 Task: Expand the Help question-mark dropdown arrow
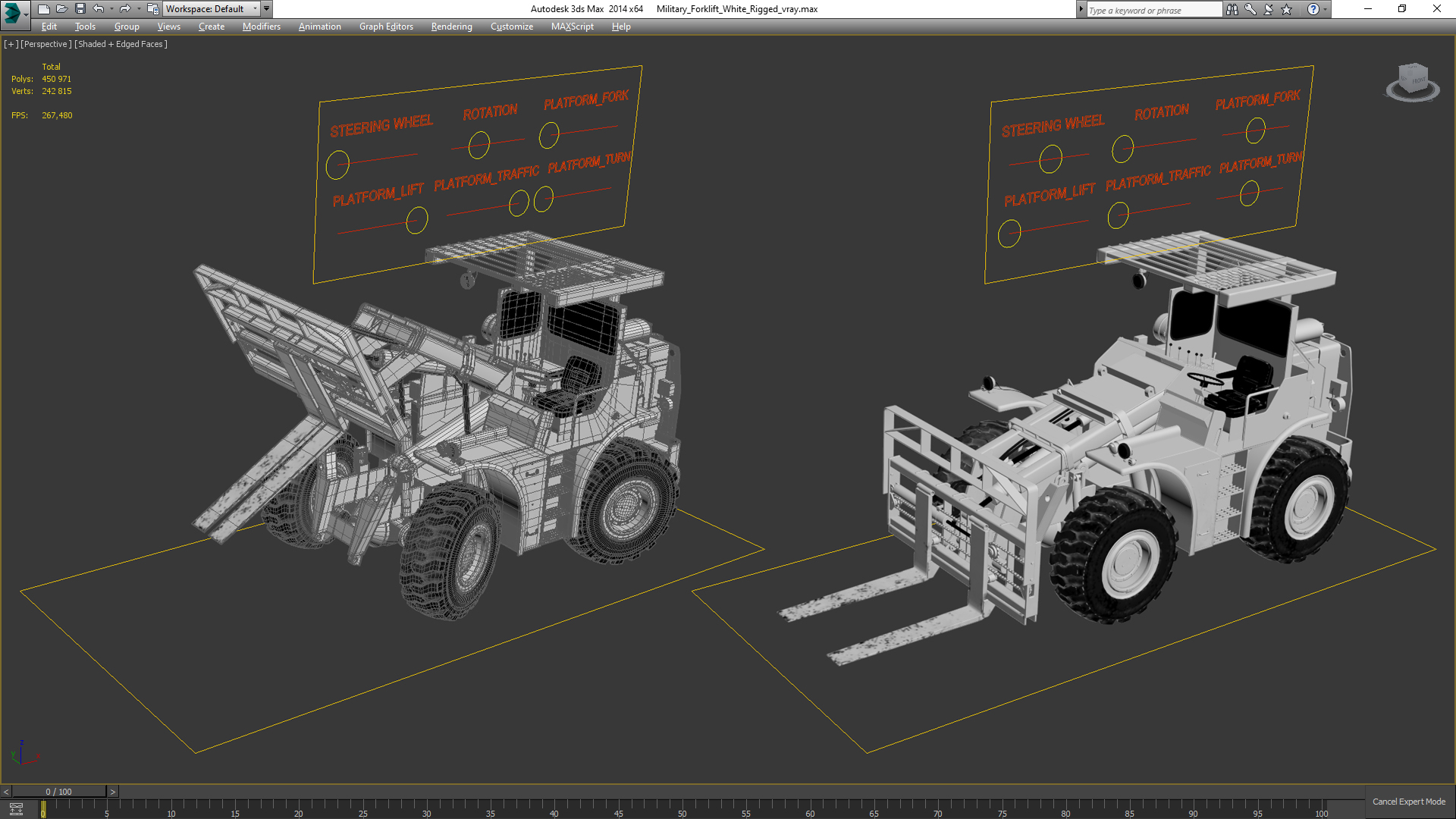[1326, 9]
